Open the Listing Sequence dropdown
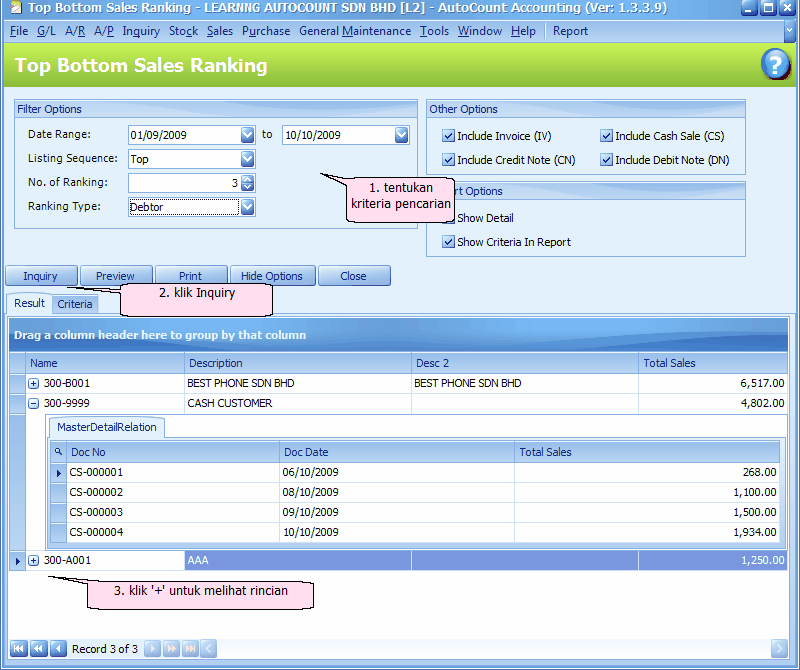Image resolution: width=800 pixels, height=670 pixels. (248, 159)
